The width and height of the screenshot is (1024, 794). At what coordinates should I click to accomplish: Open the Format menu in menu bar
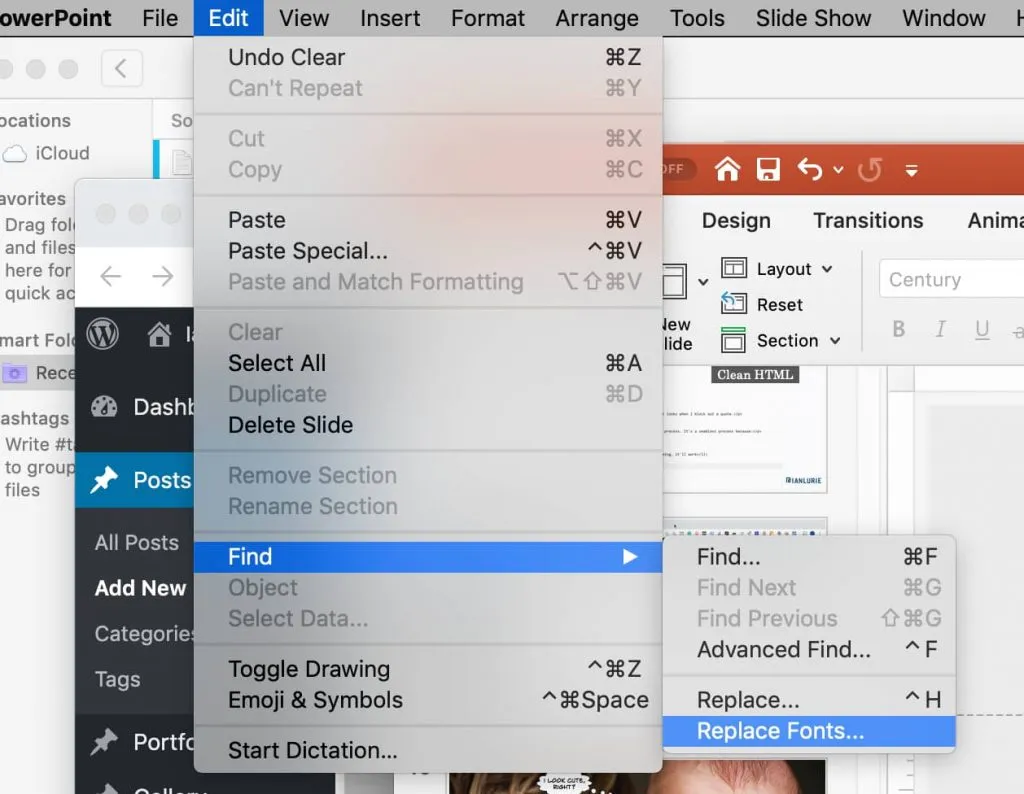tap(488, 18)
